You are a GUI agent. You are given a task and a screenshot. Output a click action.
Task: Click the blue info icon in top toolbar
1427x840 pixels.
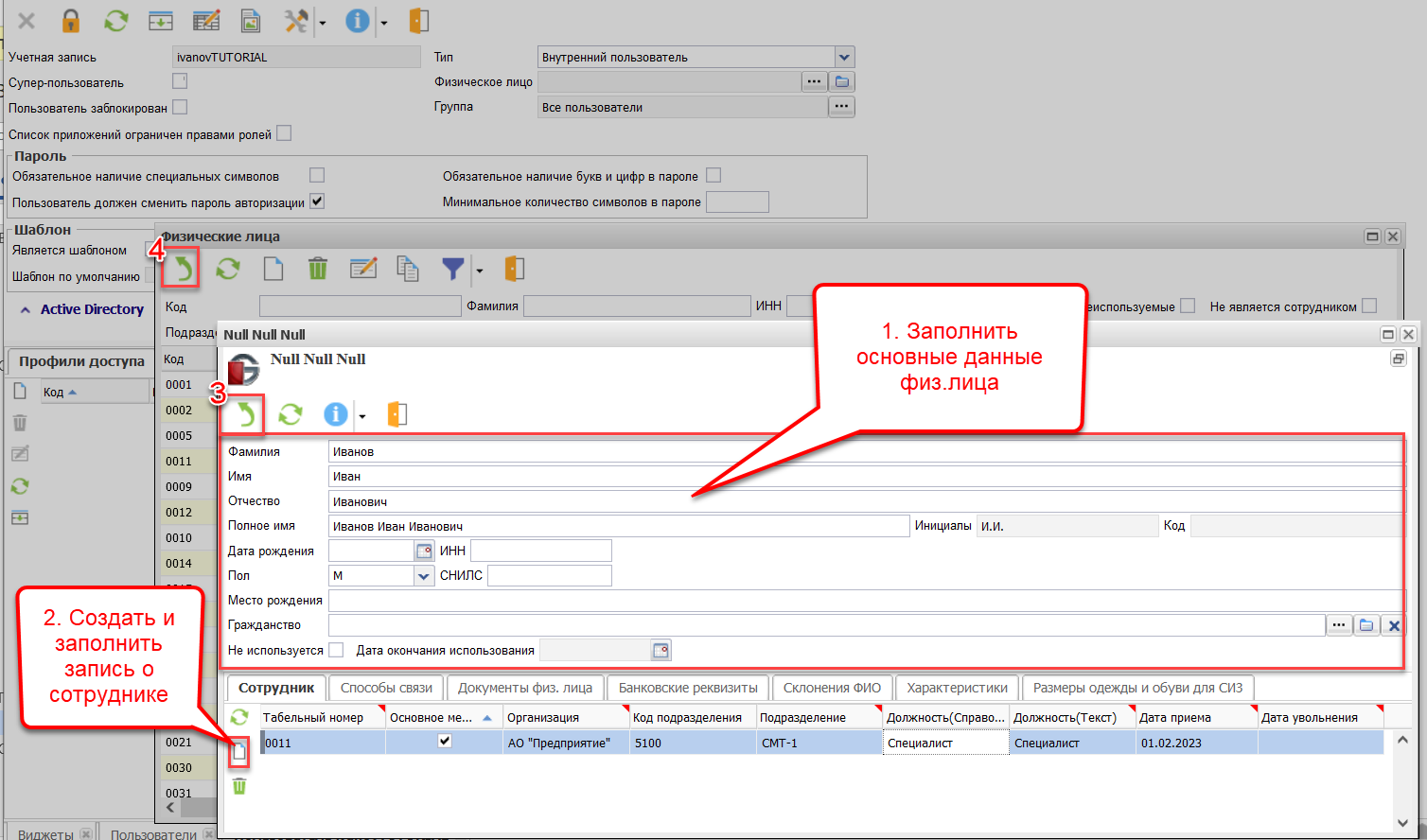click(x=357, y=21)
